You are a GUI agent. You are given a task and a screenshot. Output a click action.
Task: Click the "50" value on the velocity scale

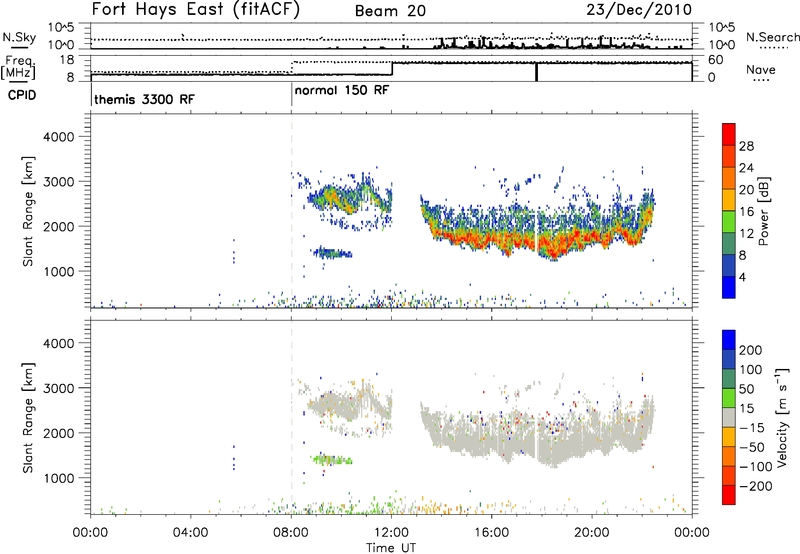coord(746,389)
